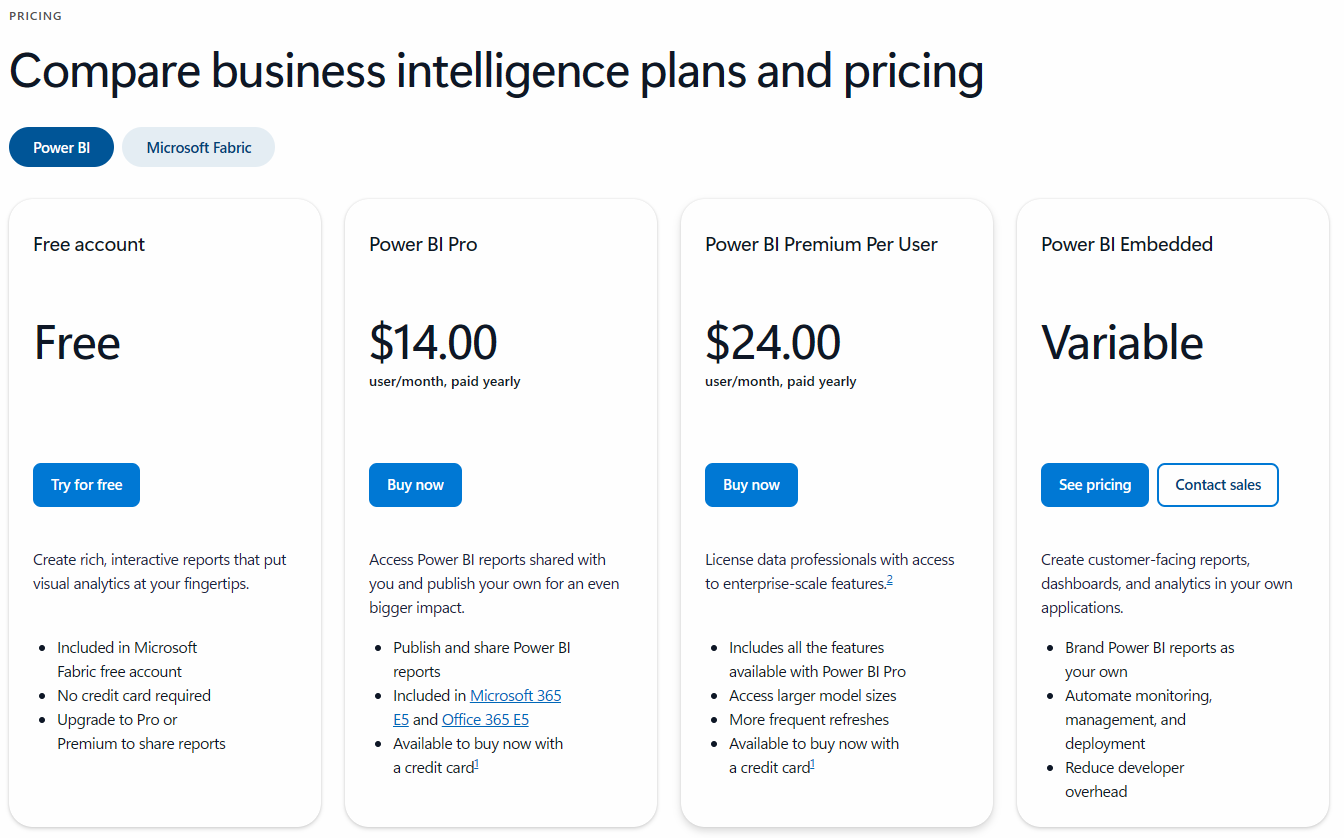This screenshot has width=1344, height=838.
Task: Click Buy now for Power BI Premium Per User
Action: pyautogui.click(x=751, y=484)
